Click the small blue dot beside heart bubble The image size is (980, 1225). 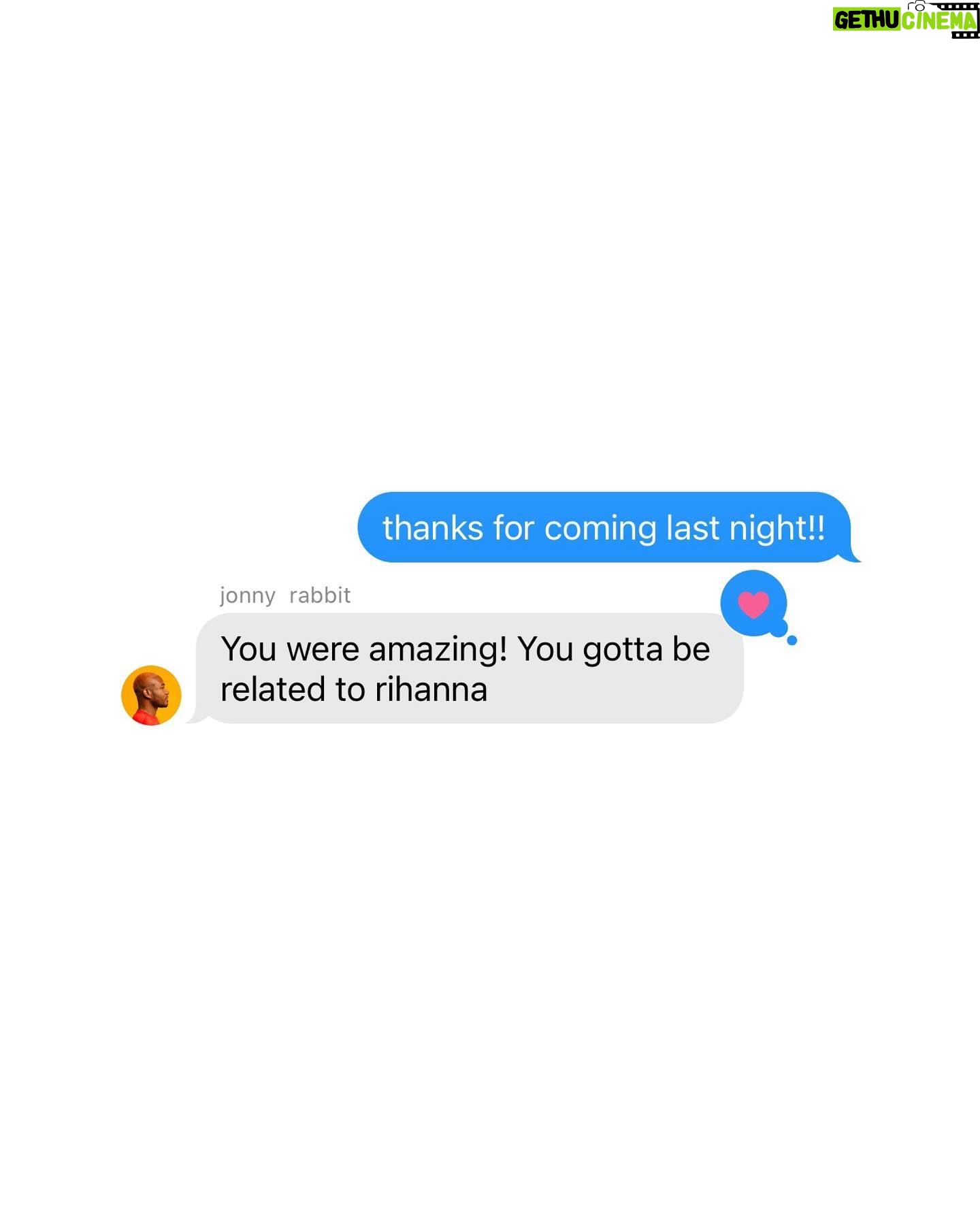click(x=791, y=640)
